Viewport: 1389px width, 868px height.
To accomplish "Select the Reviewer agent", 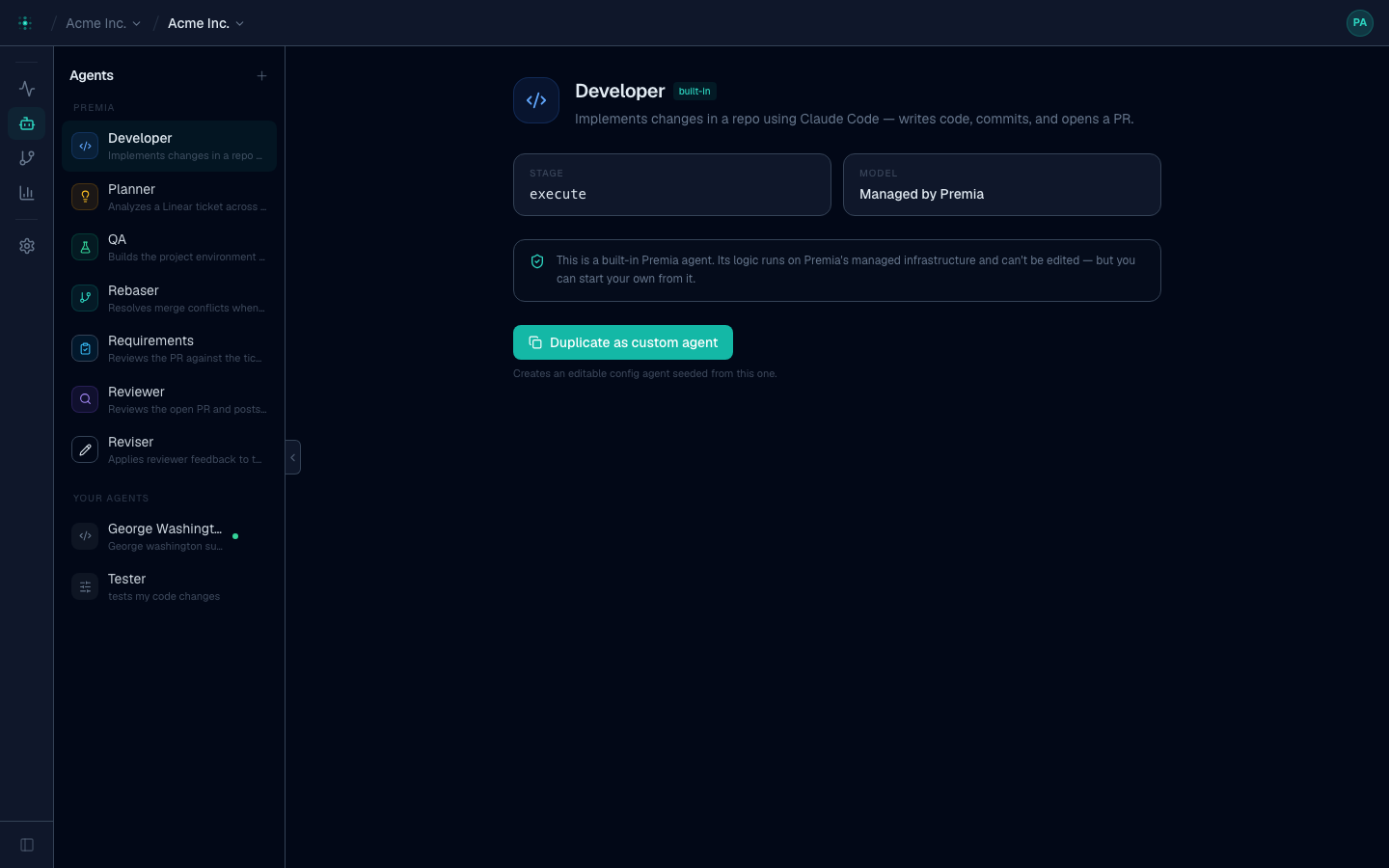I will (169, 399).
